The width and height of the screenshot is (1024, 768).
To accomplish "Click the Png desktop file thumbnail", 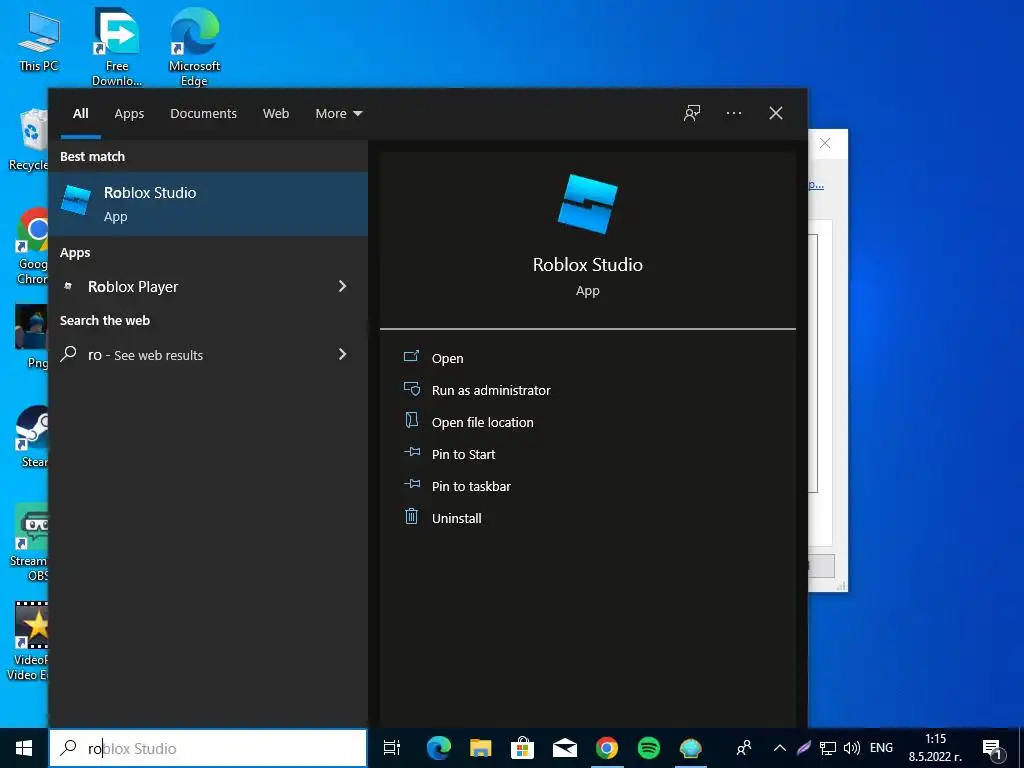I will pos(32,336).
